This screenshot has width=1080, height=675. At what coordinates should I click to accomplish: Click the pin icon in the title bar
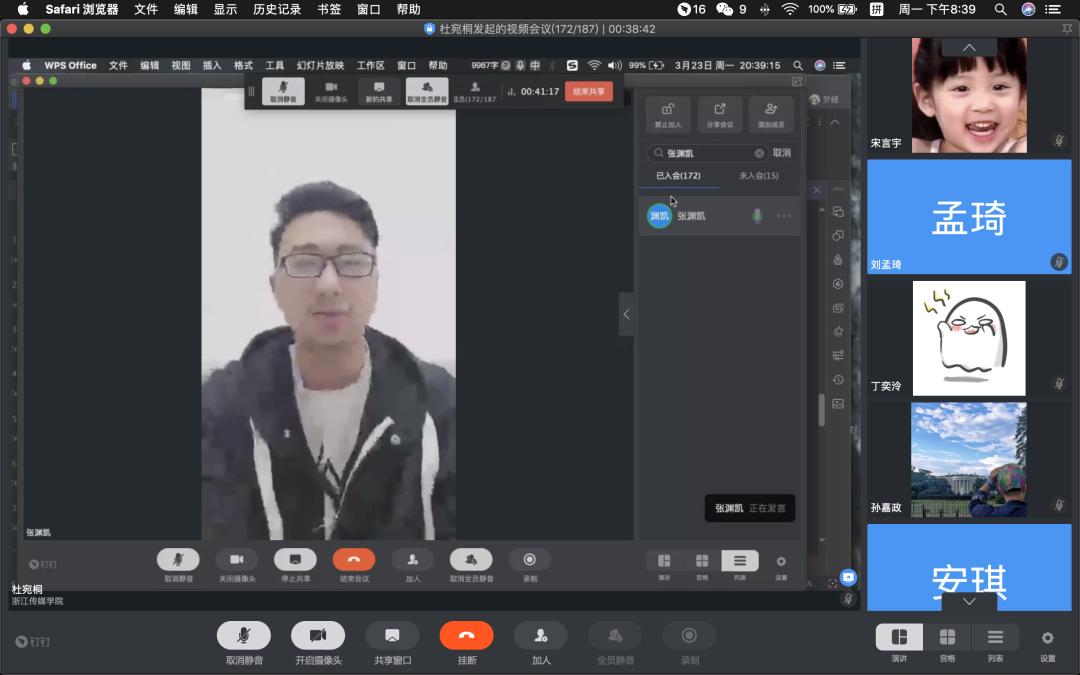click(1067, 29)
